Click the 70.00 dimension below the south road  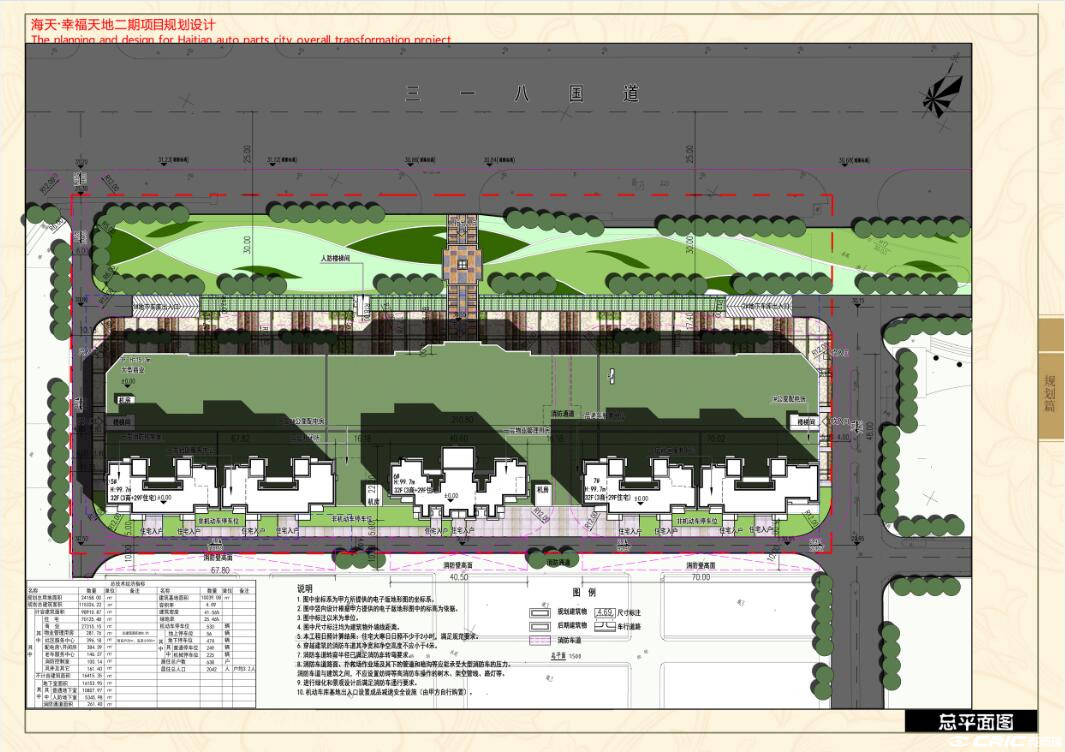pos(700,577)
